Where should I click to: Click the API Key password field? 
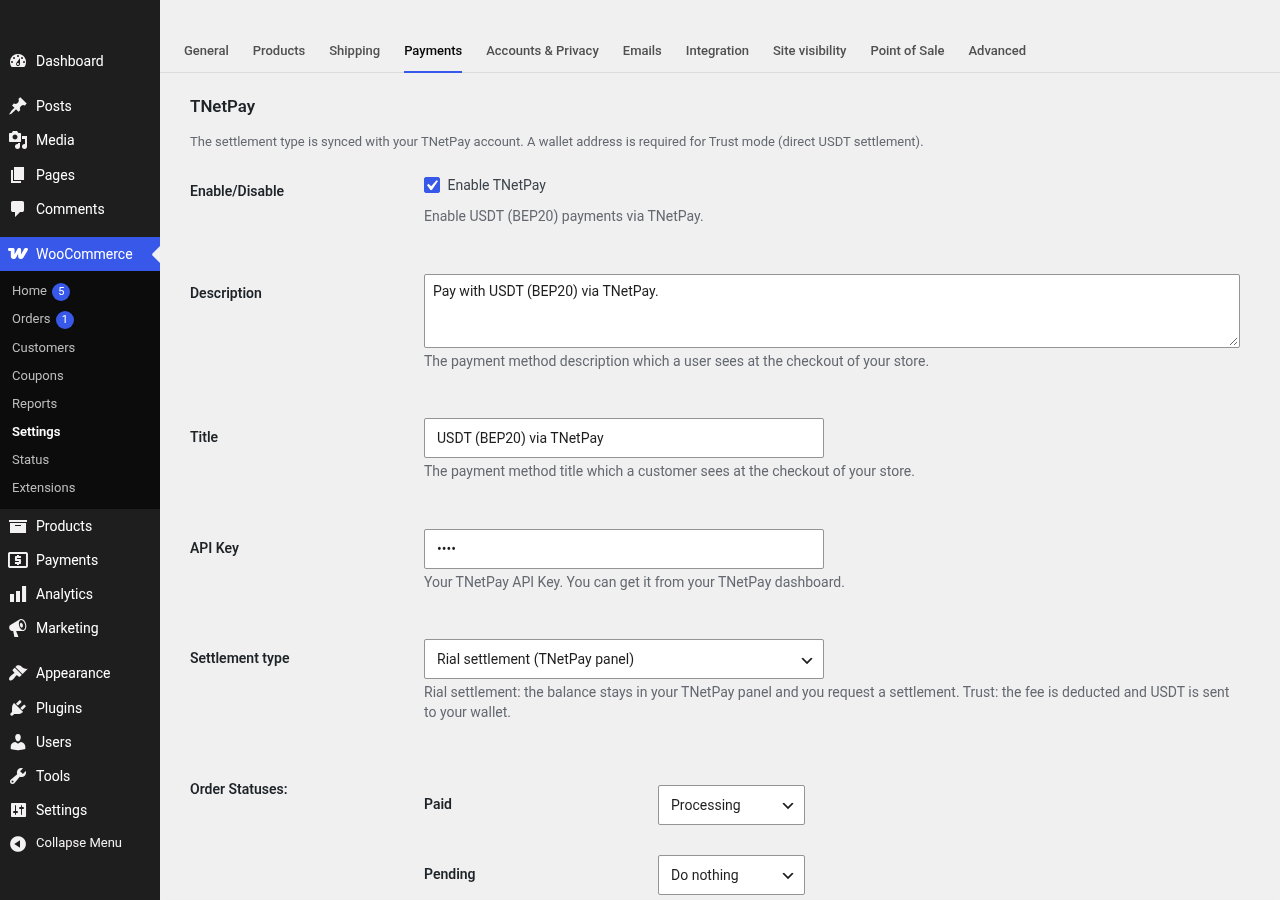click(x=624, y=549)
